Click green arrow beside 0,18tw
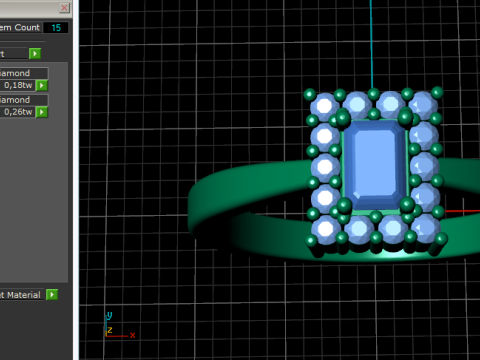The height and width of the screenshot is (360, 480). coord(42,85)
